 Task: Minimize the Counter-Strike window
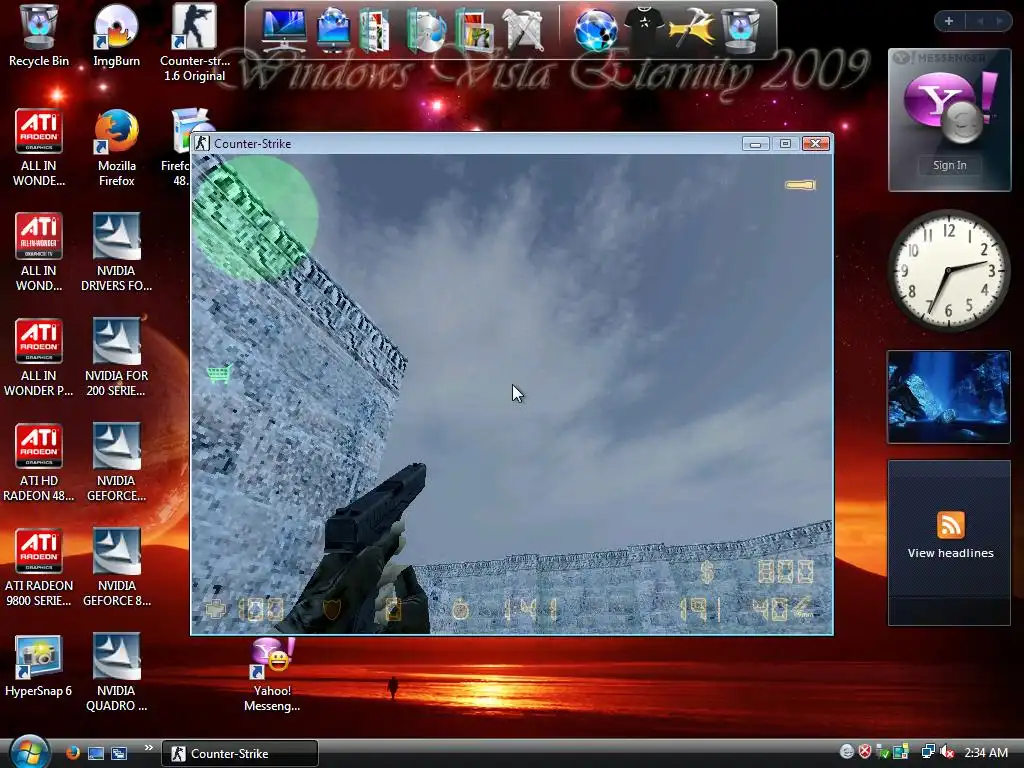[x=756, y=144]
